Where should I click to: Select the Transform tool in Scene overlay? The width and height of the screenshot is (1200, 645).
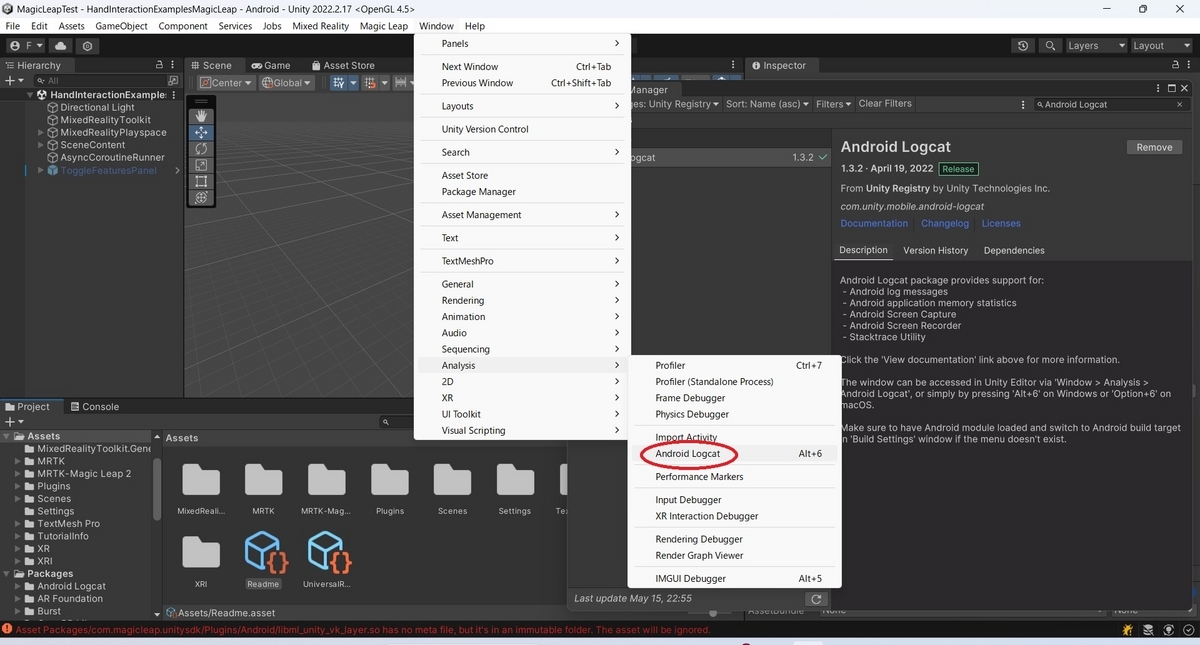pyautogui.click(x=201, y=197)
